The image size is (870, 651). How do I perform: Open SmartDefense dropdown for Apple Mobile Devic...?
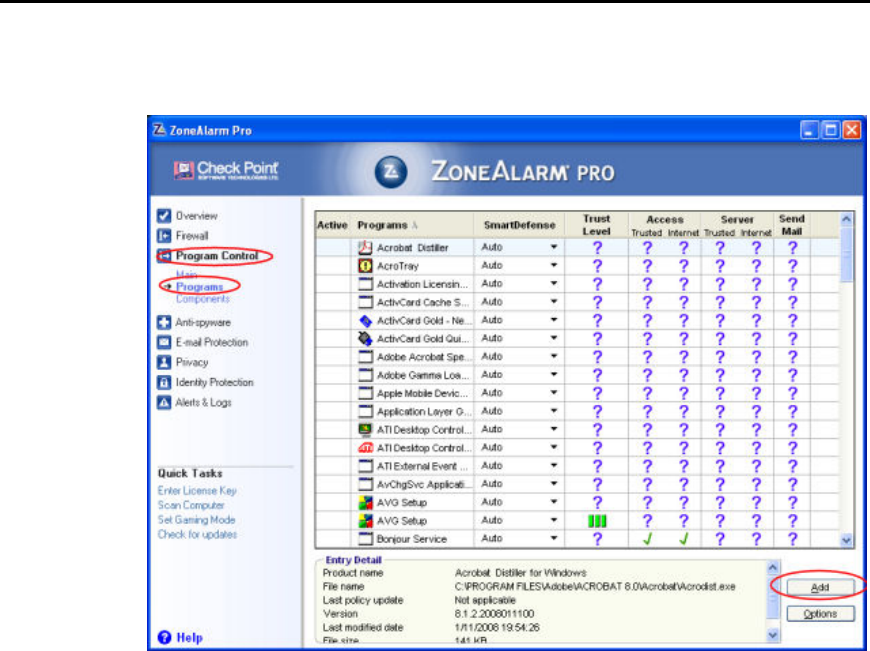(553, 393)
